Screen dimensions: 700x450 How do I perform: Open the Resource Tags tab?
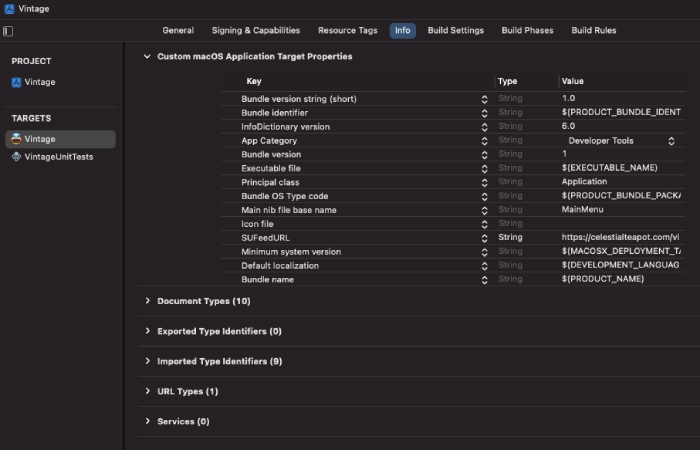[348, 30]
